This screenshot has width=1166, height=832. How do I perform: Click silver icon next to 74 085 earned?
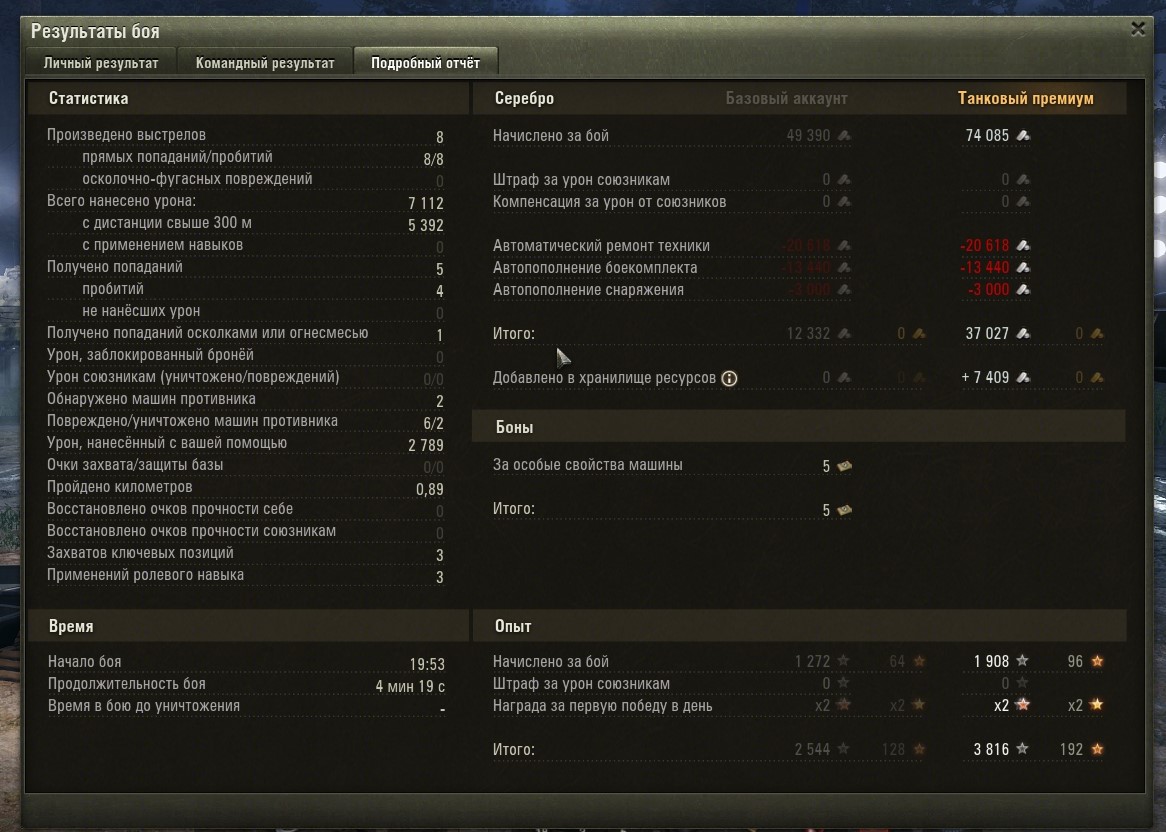(1023, 135)
